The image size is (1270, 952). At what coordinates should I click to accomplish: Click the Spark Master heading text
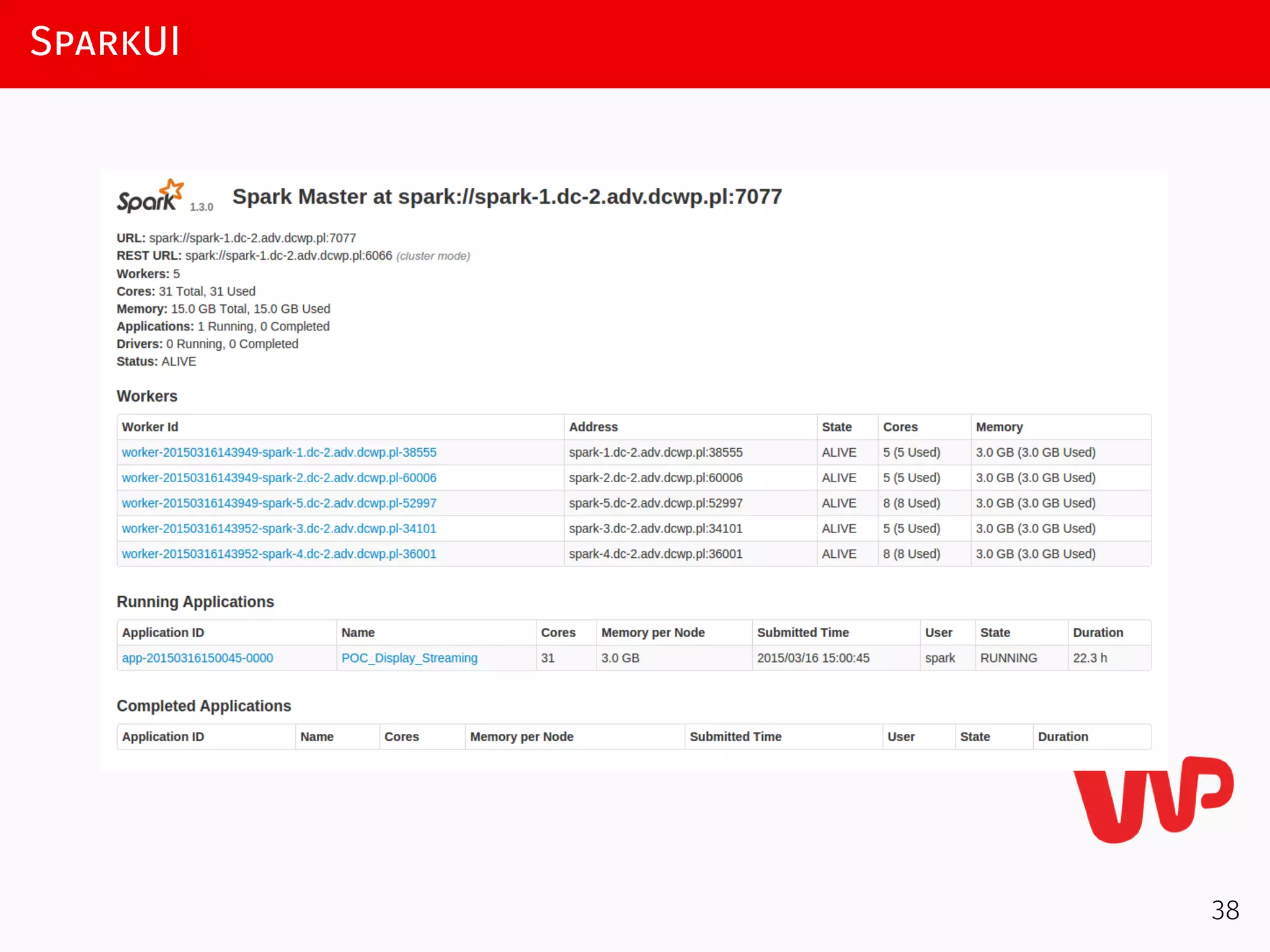(507, 197)
